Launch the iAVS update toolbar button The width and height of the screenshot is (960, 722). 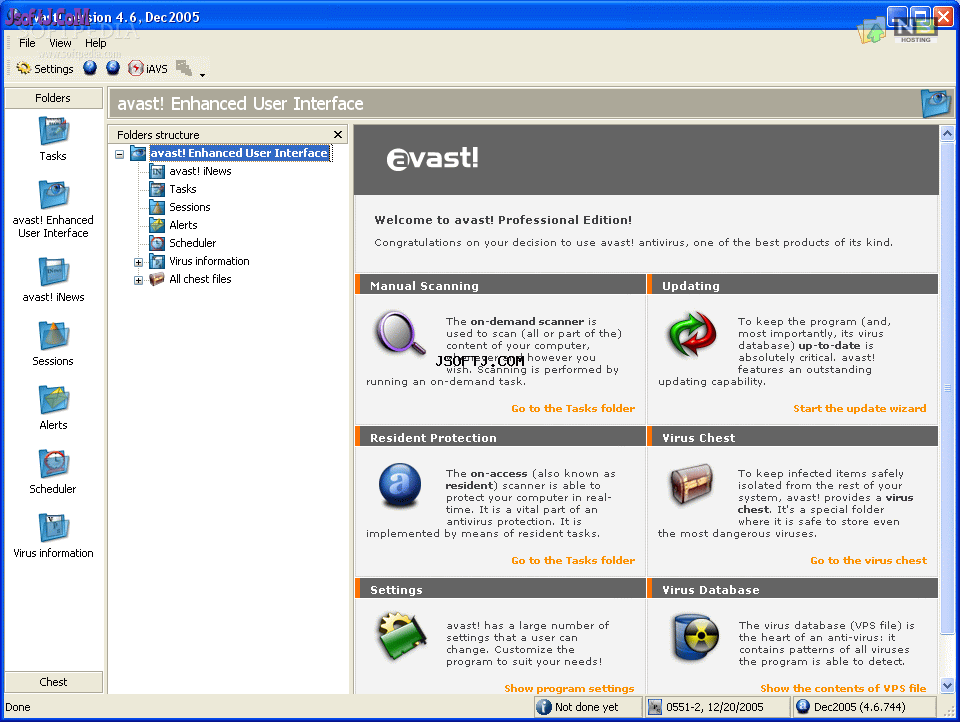148,69
